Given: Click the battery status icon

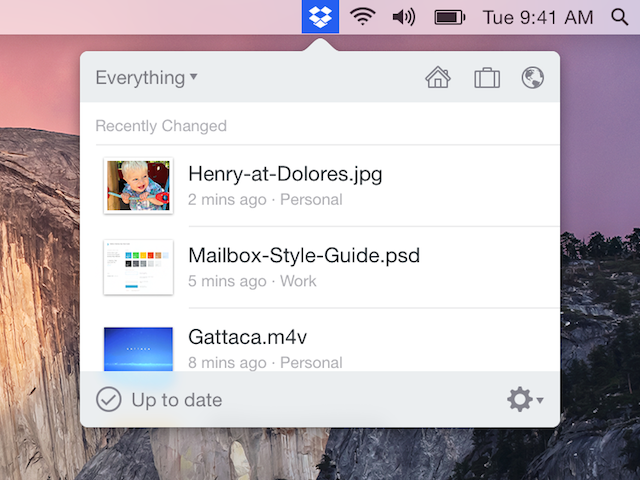Looking at the screenshot, I should pos(449,17).
